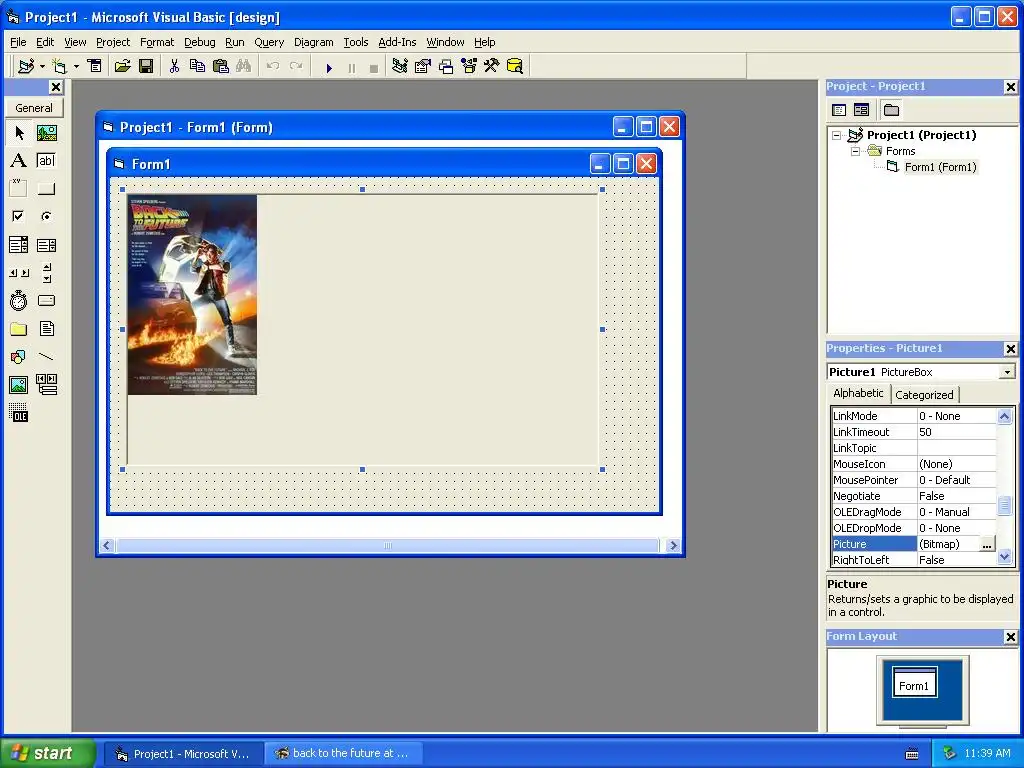The width and height of the screenshot is (1024, 768).
Task: Select the Data control tool
Action: (46, 385)
